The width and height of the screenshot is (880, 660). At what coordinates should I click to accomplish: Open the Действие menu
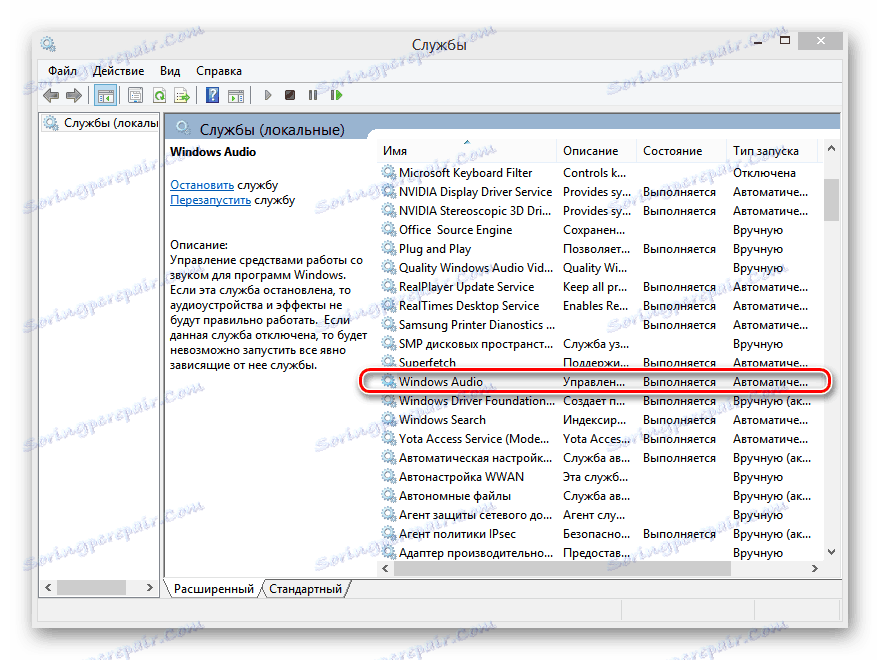point(117,71)
